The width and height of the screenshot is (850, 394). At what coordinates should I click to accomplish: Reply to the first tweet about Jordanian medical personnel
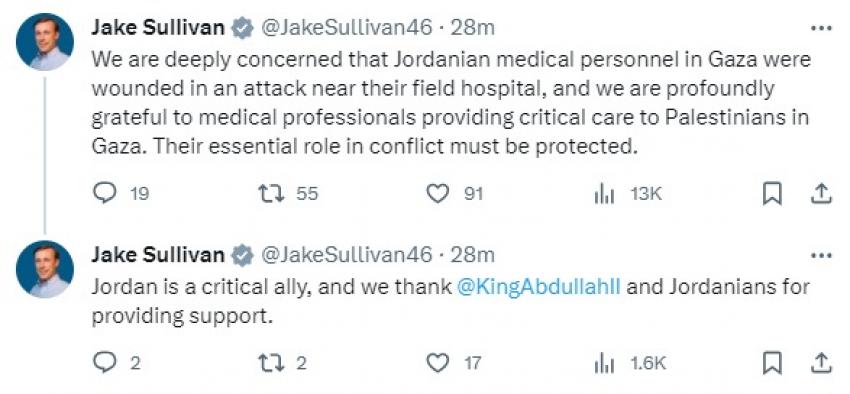105,193
